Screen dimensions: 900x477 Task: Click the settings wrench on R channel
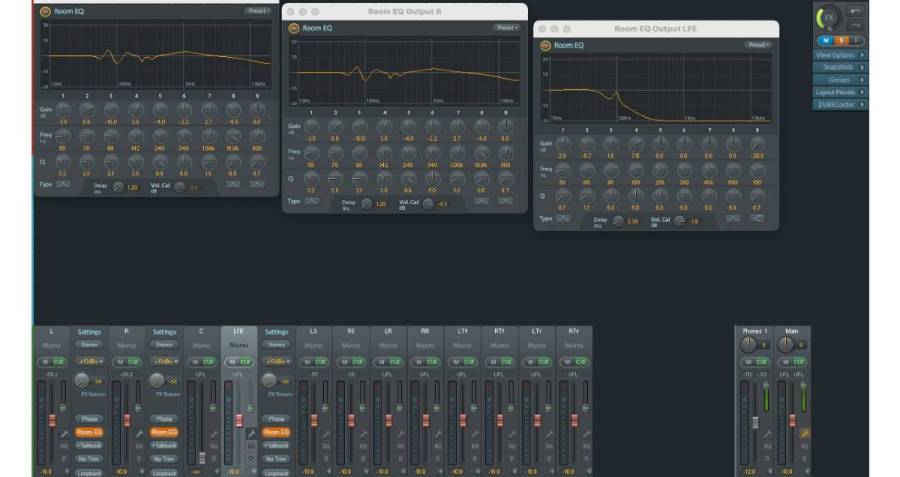(139, 434)
